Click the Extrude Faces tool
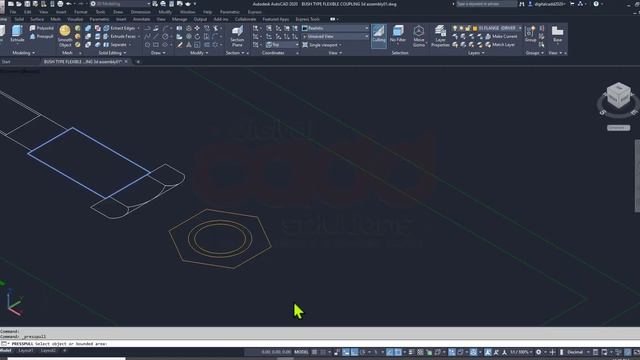The image size is (640, 360). [x=119, y=36]
